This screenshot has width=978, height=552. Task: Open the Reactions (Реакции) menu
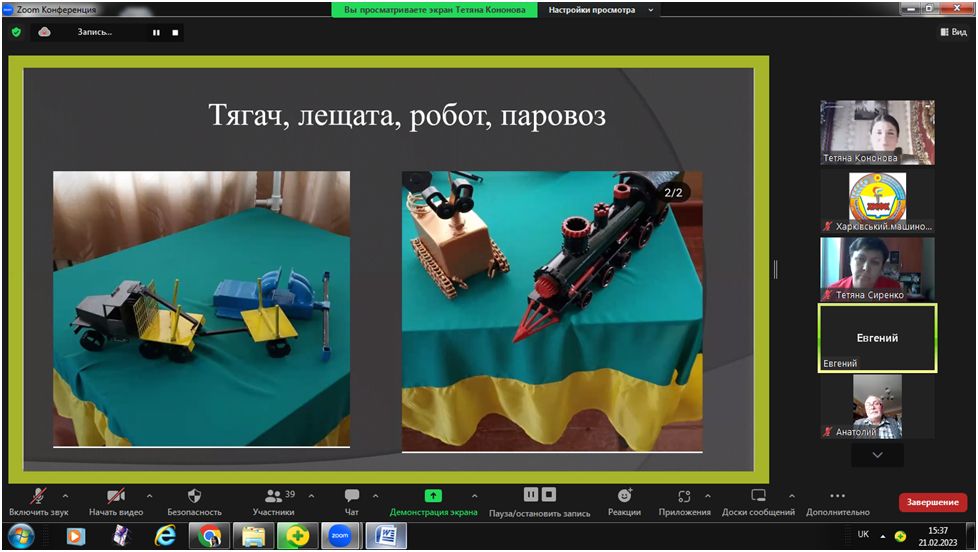point(624,502)
